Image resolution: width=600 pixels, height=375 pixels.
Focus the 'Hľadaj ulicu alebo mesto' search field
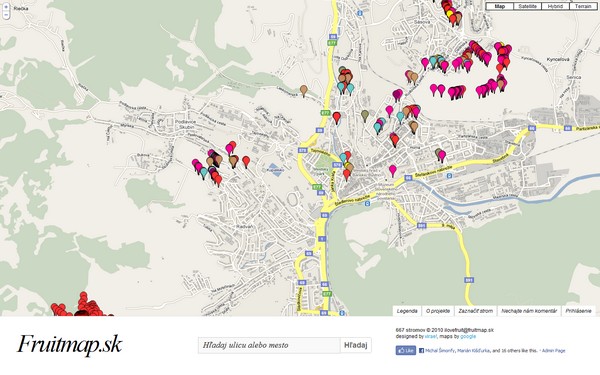(x=269, y=345)
